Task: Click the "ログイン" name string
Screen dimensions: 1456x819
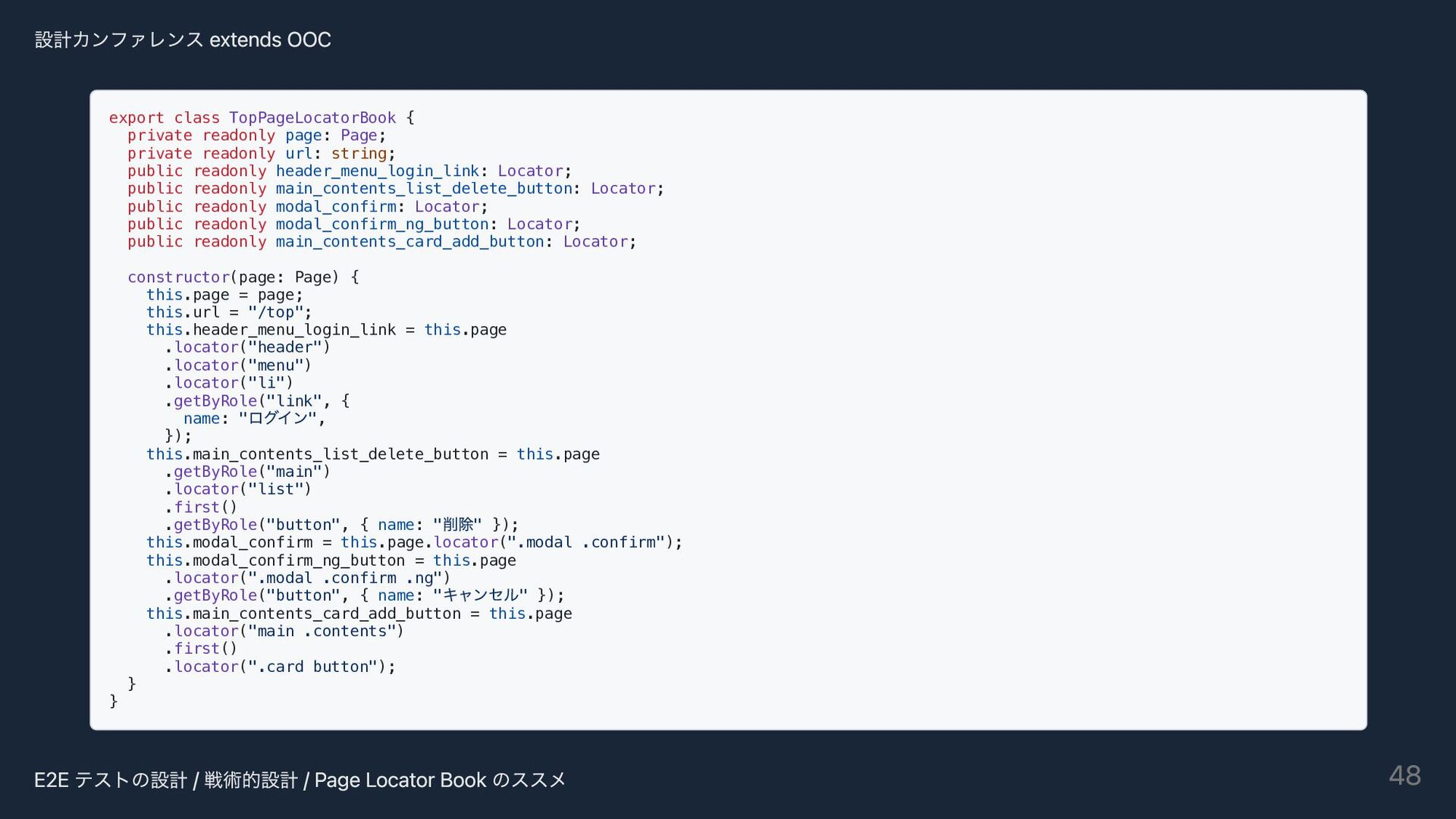Action: [x=277, y=418]
